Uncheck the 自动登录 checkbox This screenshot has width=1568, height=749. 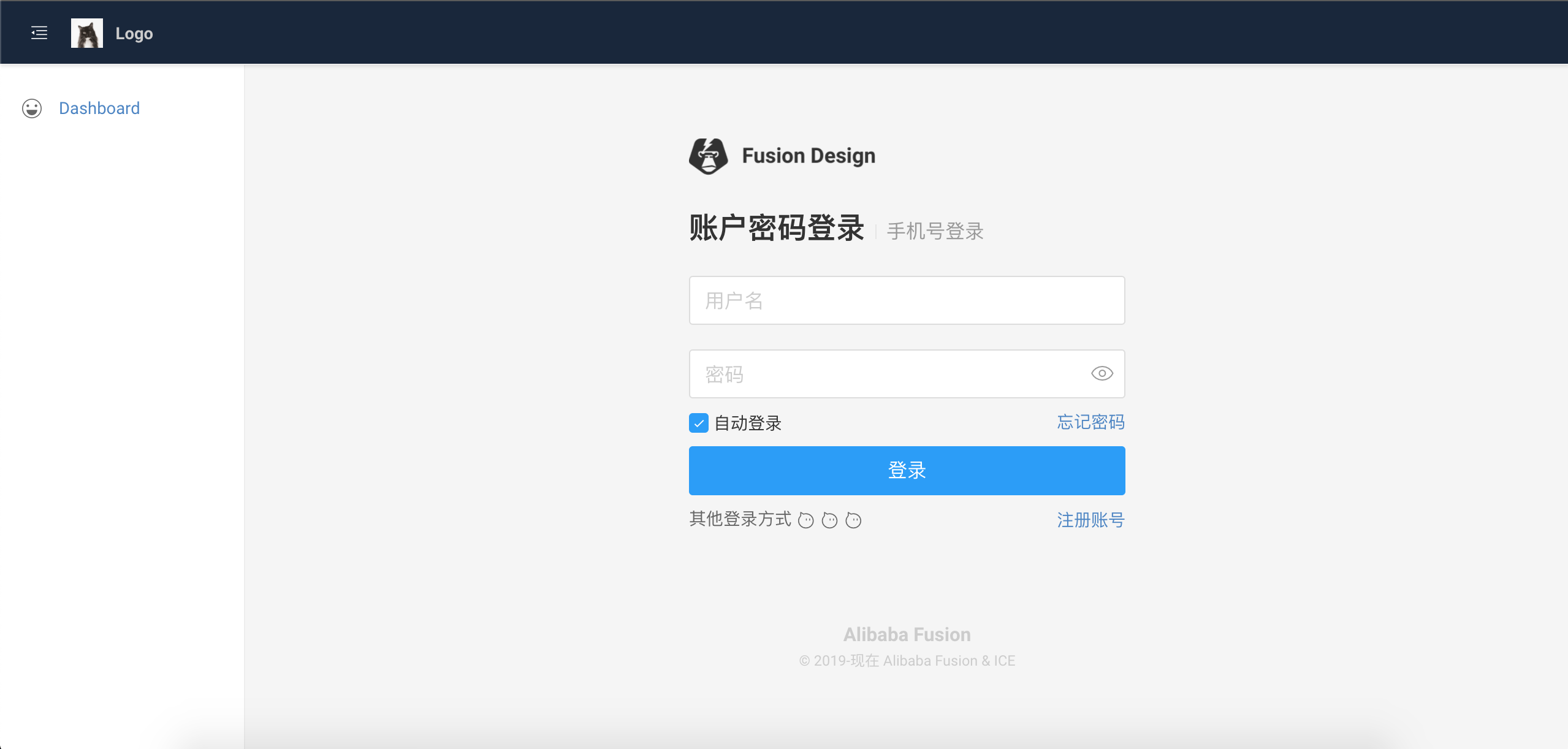point(698,422)
